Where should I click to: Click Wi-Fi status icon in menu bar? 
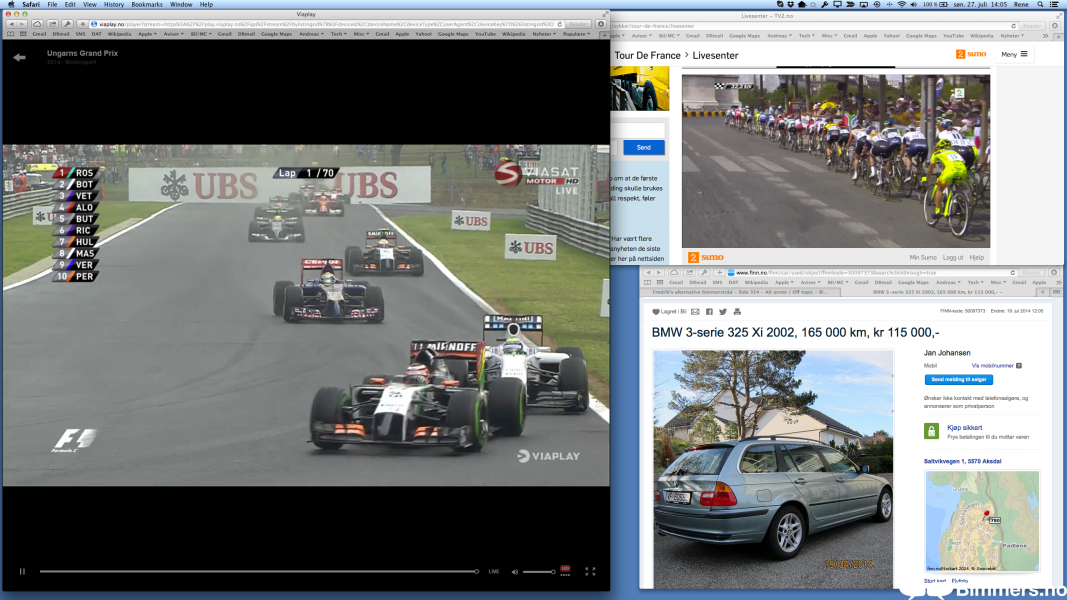tap(902, 4)
